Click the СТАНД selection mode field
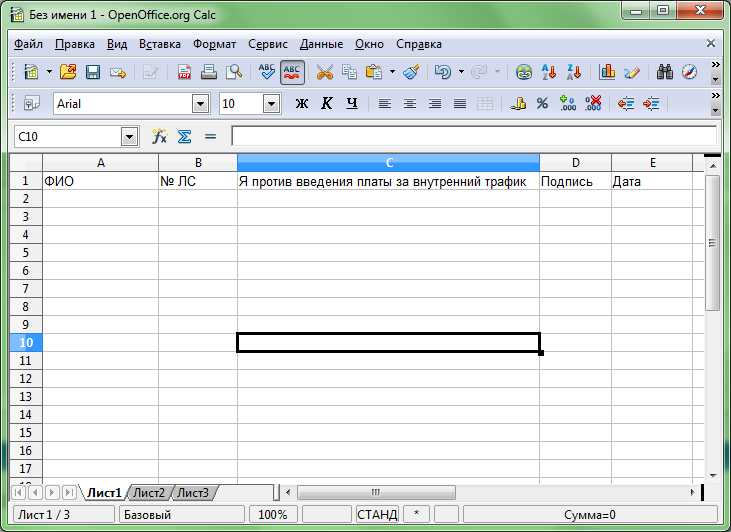731x532 pixels. [x=377, y=514]
